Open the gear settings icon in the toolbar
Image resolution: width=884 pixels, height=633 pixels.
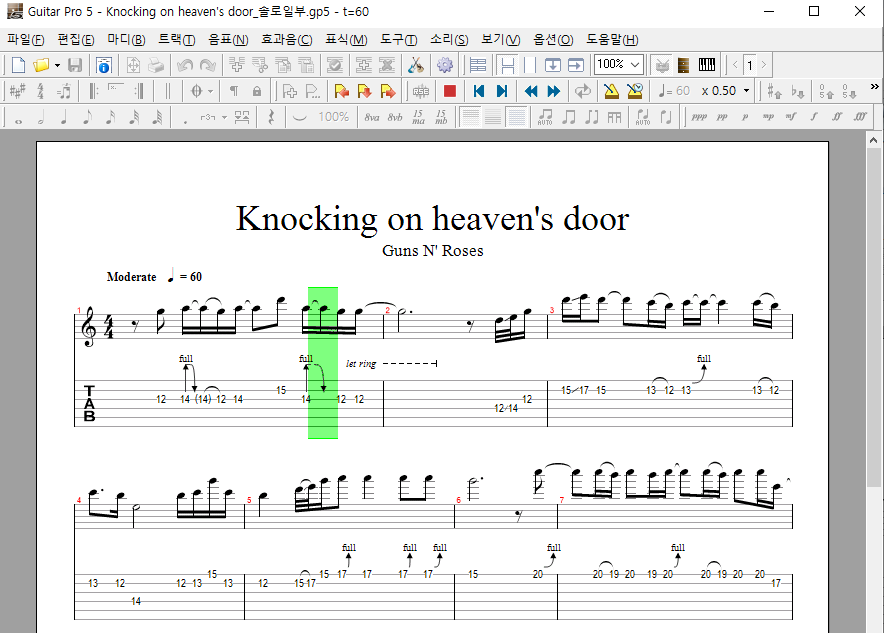tap(445, 65)
